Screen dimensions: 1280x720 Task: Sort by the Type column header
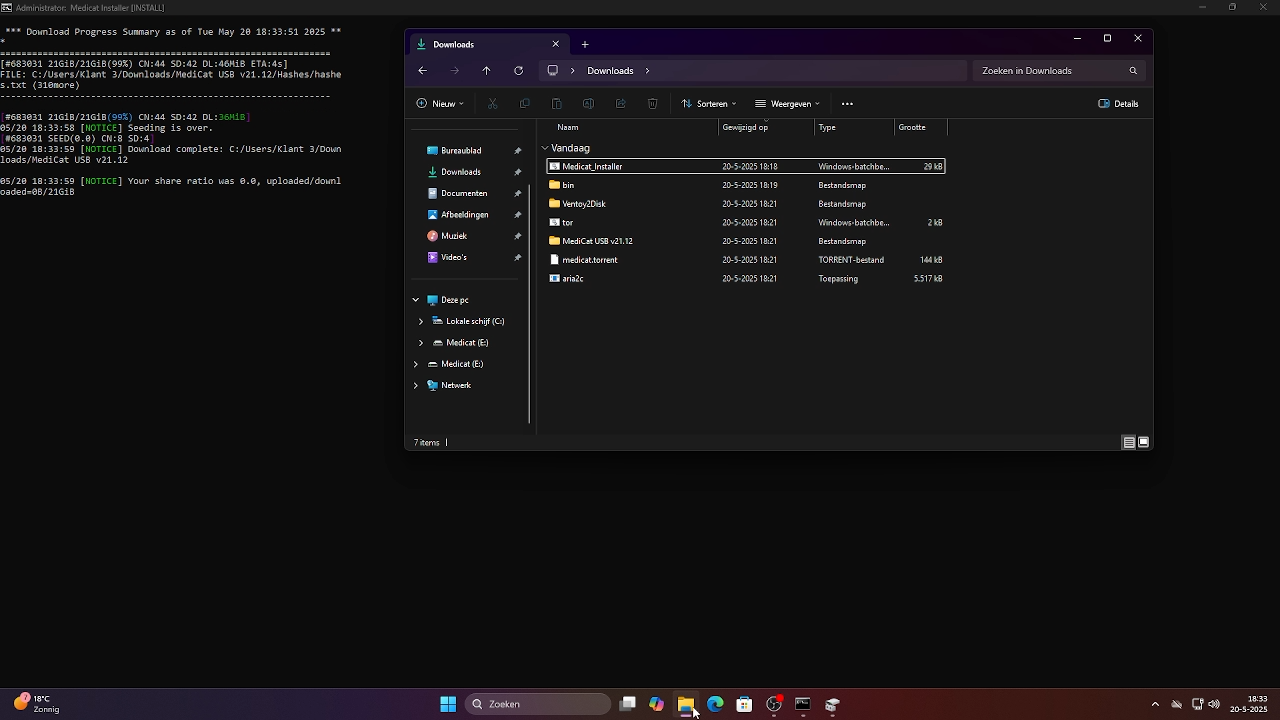tap(854, 127)
